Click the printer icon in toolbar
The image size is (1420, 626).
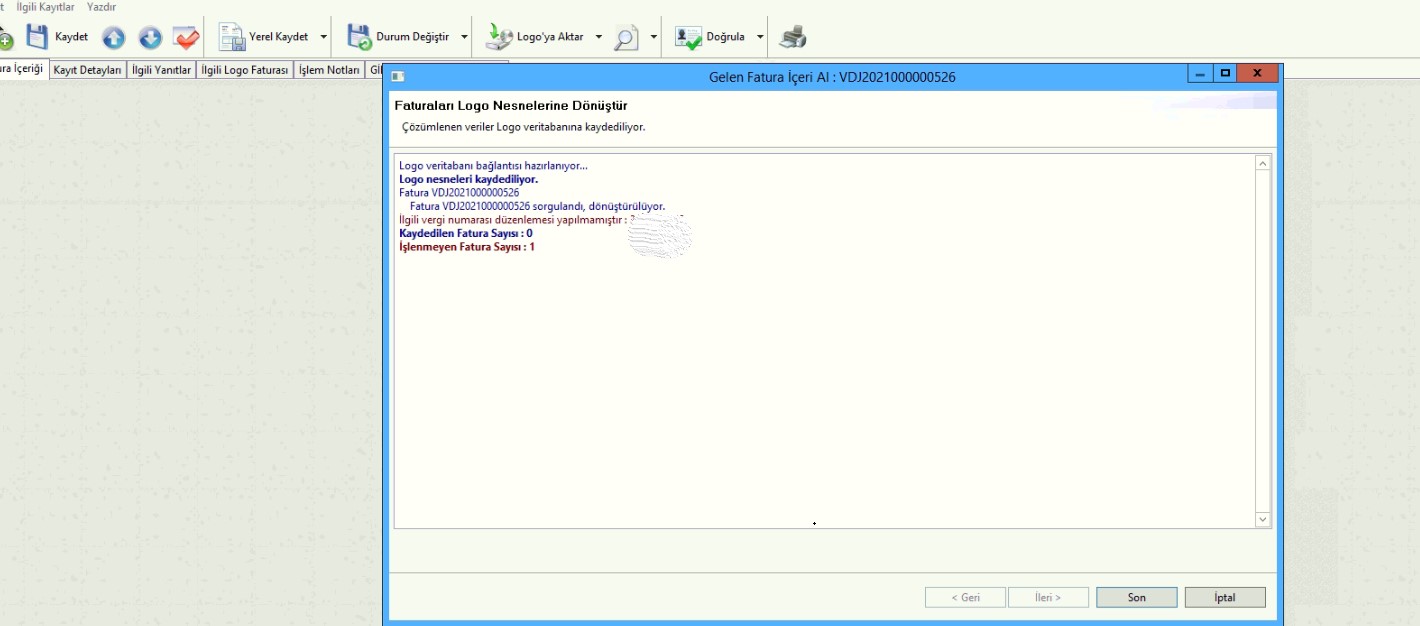click(793, 38)
